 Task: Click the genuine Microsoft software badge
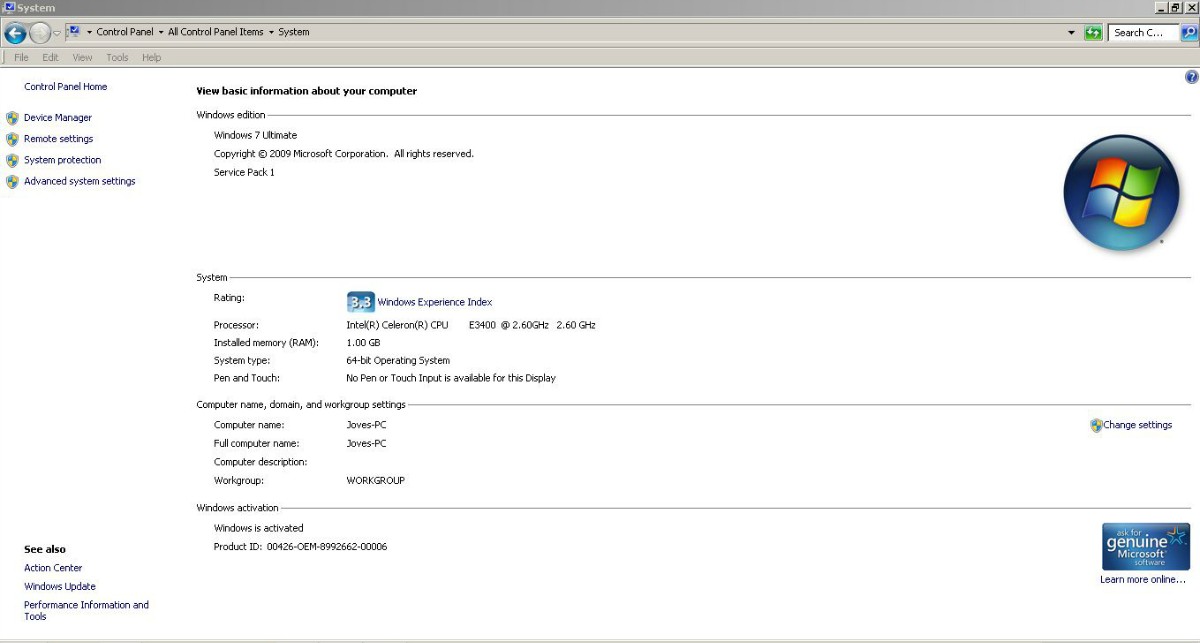pos(1146,546)
